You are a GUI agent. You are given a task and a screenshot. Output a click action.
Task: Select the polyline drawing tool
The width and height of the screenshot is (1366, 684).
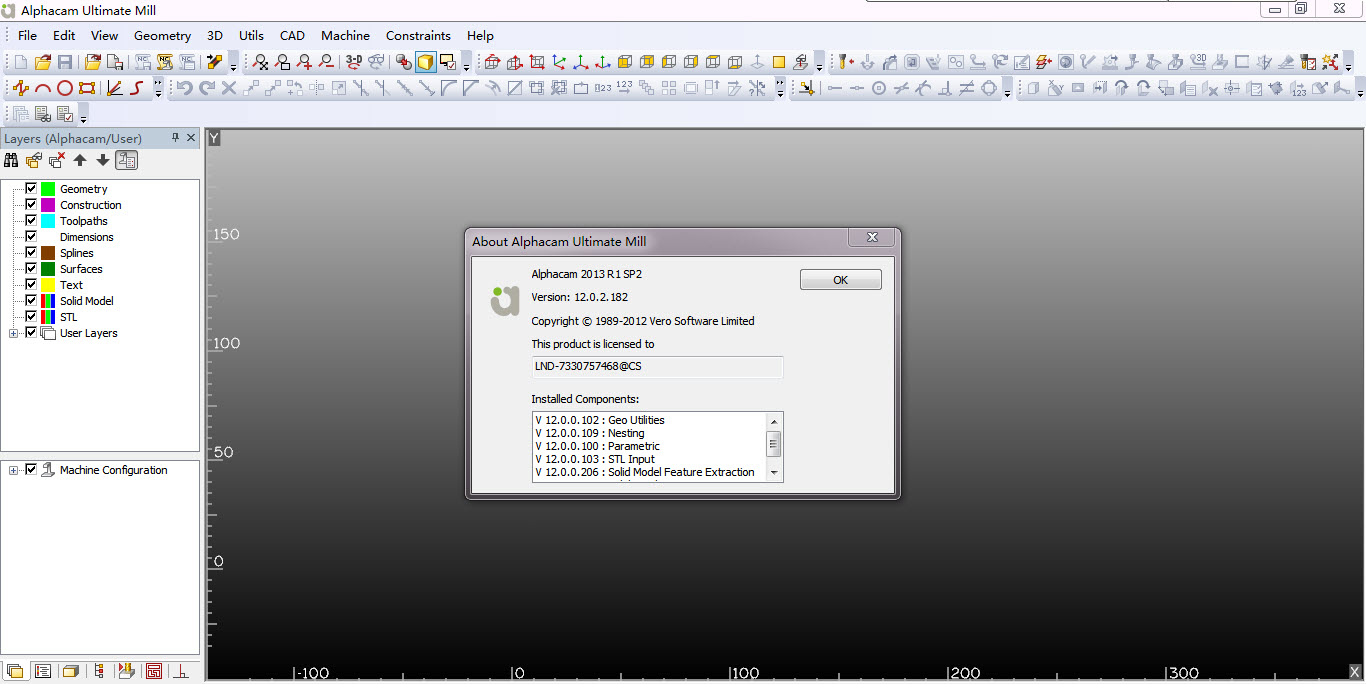21,88
